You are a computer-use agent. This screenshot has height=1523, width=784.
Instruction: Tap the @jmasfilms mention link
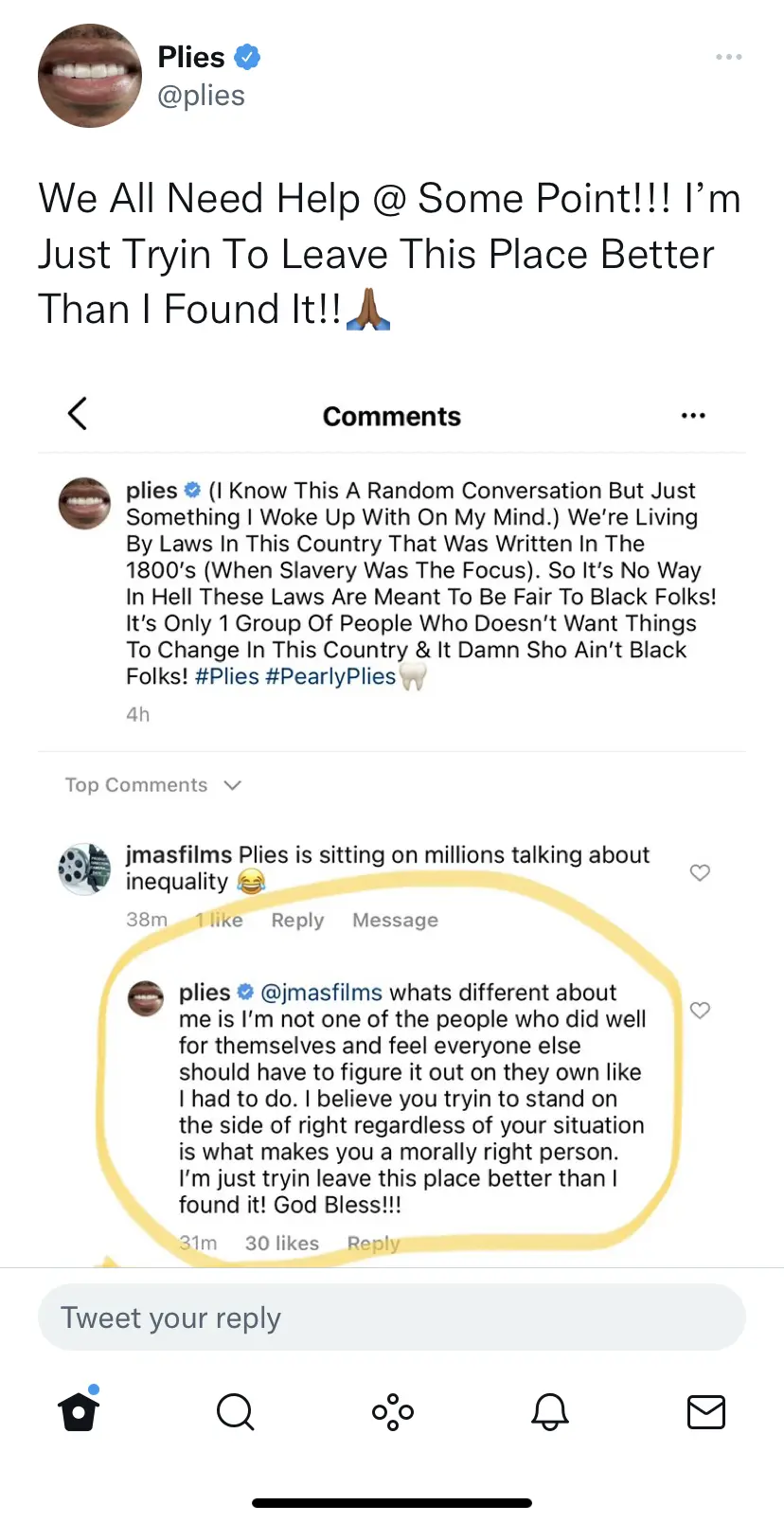click(321, 993)
